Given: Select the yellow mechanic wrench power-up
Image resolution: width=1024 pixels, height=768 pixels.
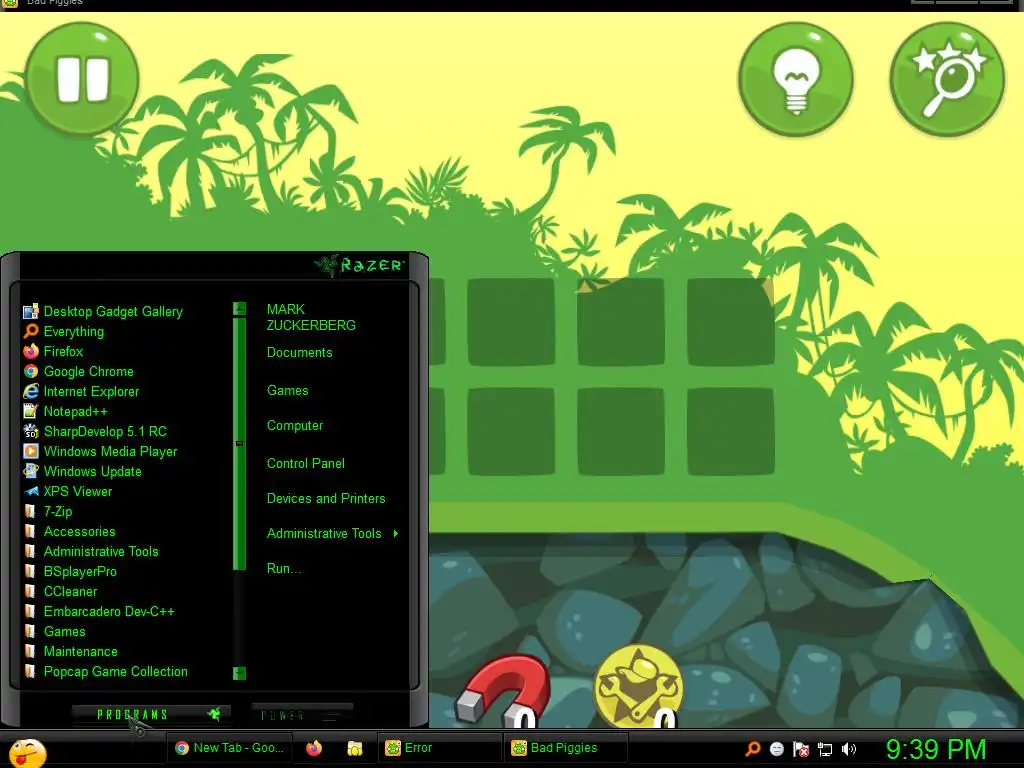Looking at the screenshot, I should (639, 686).
